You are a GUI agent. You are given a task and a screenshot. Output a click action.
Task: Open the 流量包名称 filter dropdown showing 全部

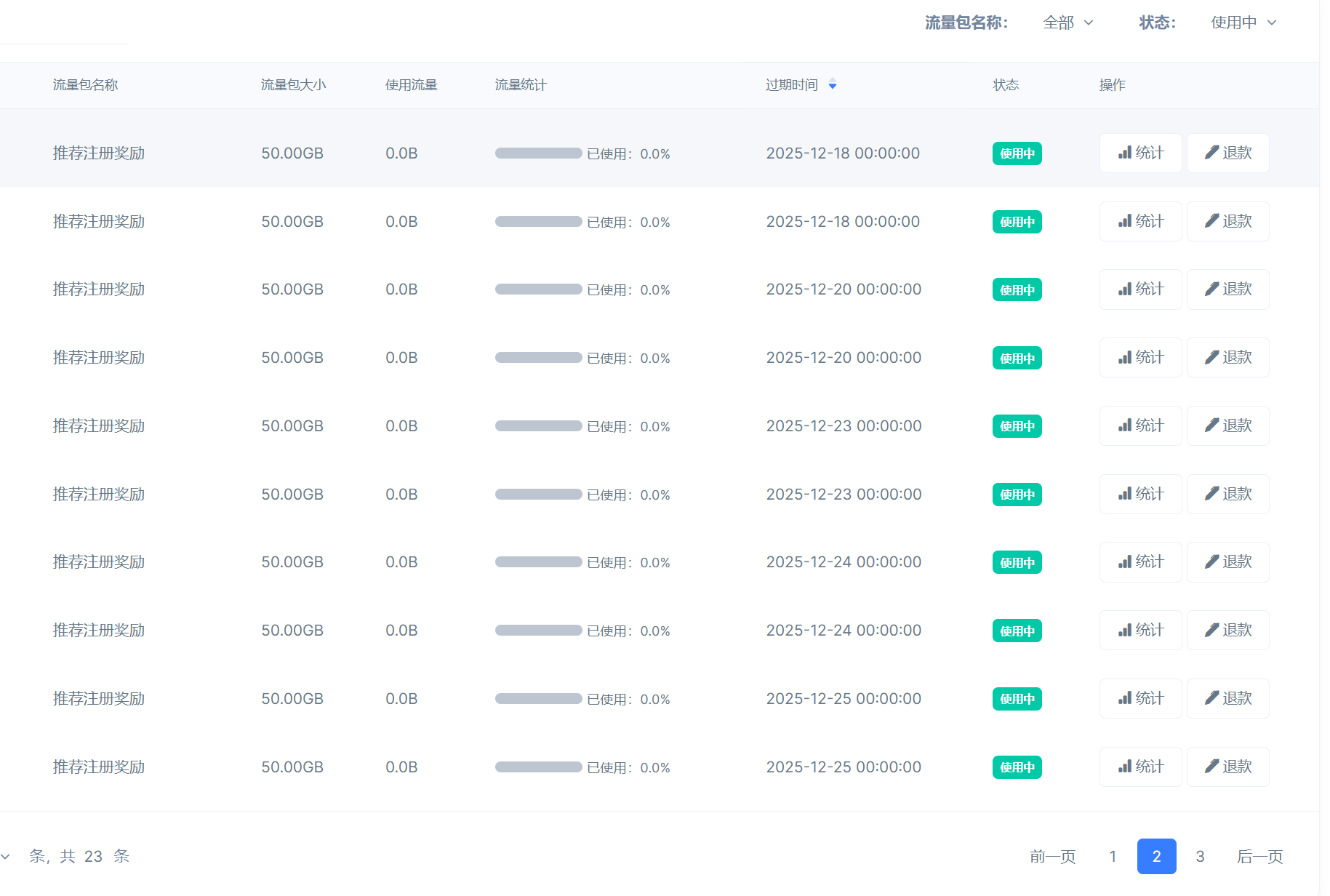[1066, 23]
